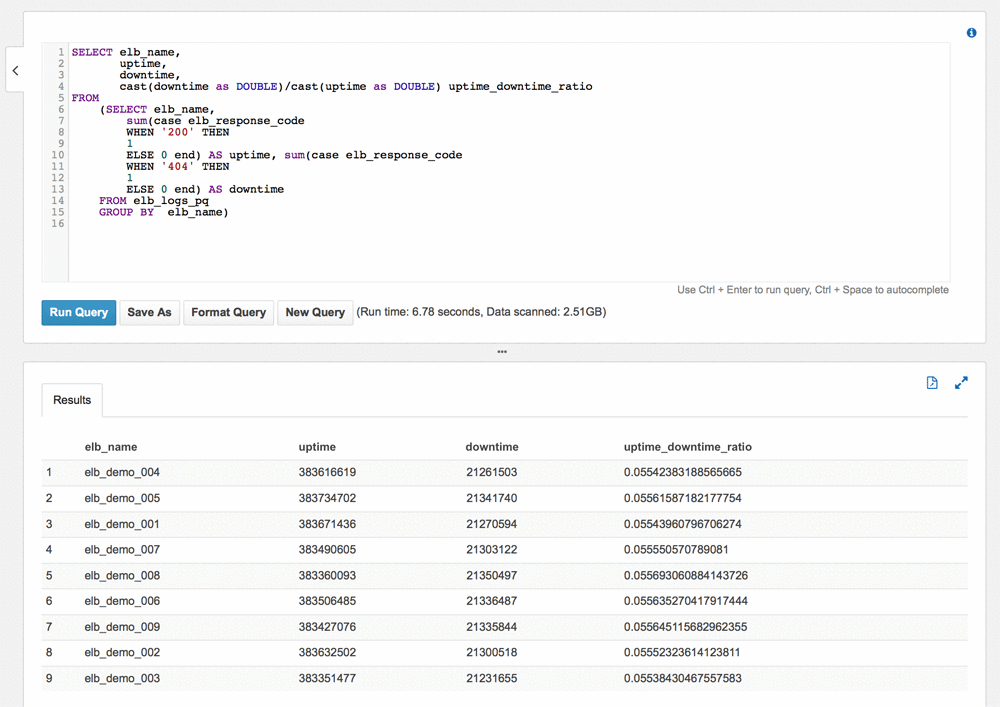1000x707 pixels.
Task: Click the elb_demo_003 name cell
Action: click(x=122, y=678)
